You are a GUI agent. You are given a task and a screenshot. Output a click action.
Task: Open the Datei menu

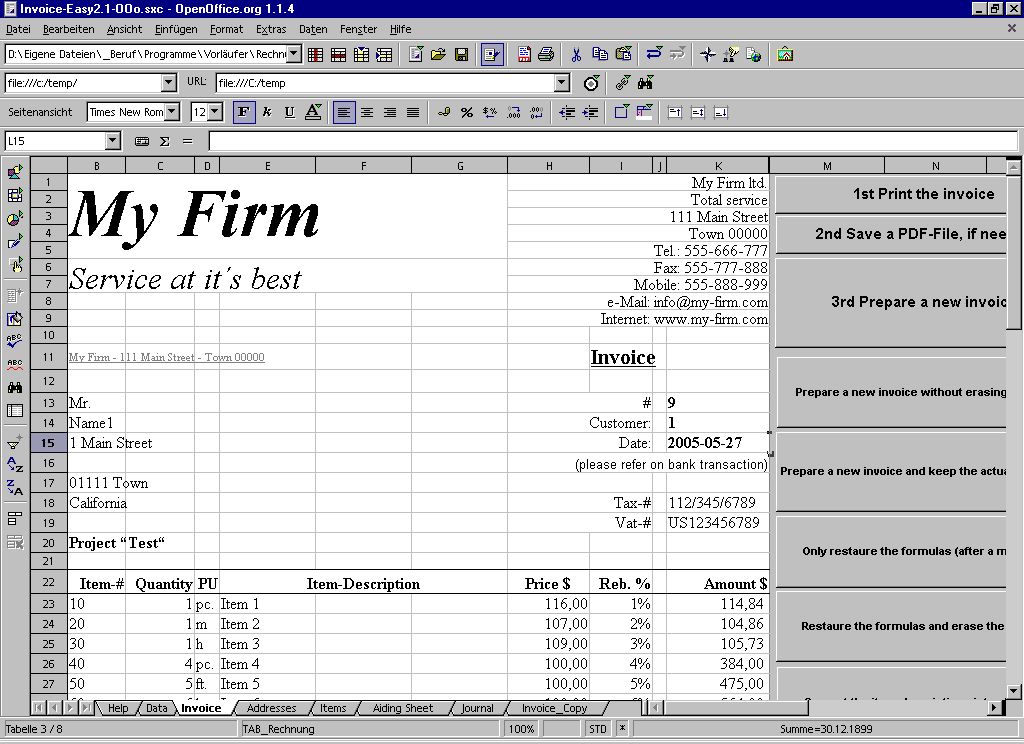point(18,29)
